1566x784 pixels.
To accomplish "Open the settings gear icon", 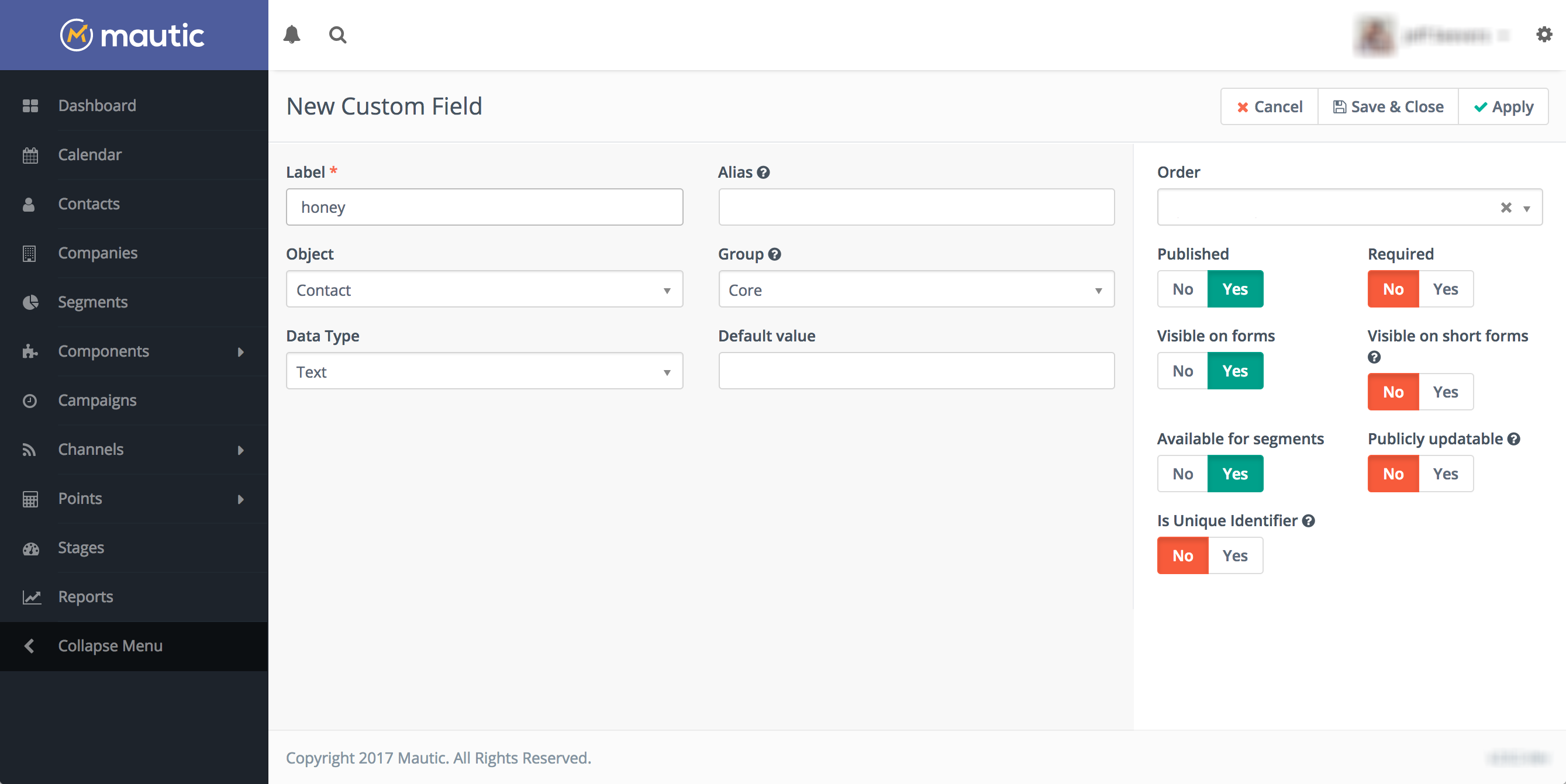I will pyautogui.click(x=1544, y=34).
